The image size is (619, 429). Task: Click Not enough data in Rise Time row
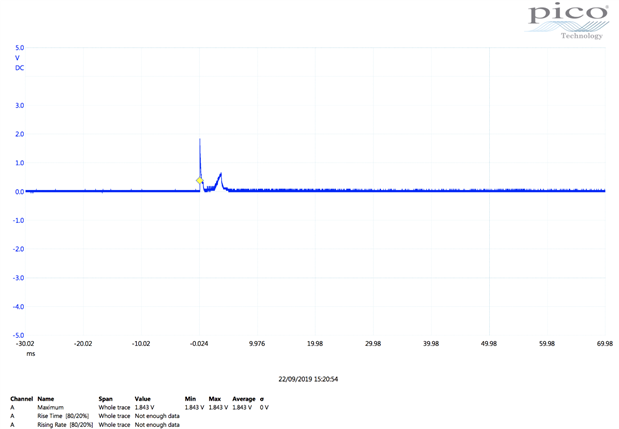tap(157, 416)
